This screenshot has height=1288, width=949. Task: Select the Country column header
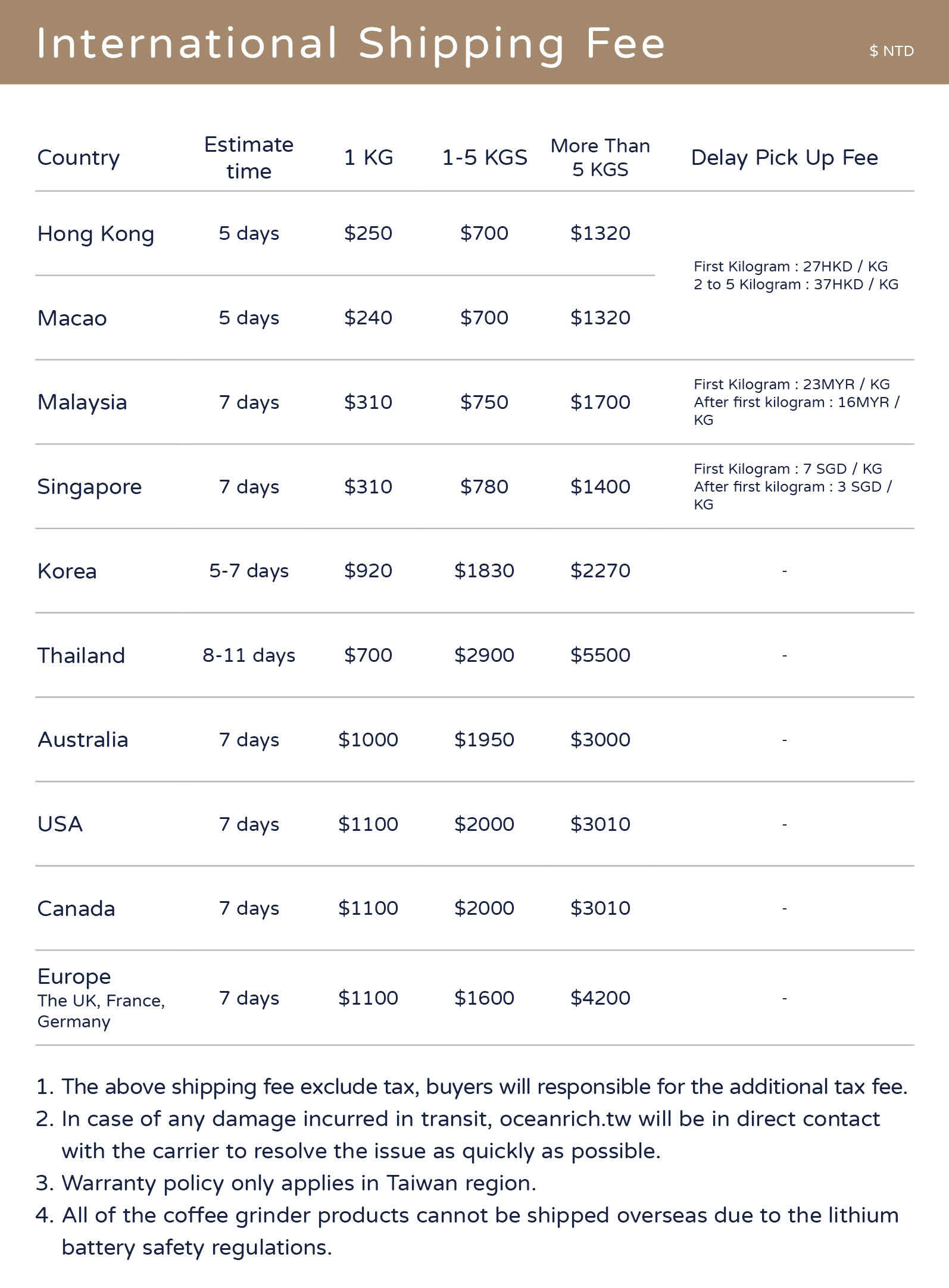(x=79, y=158)
